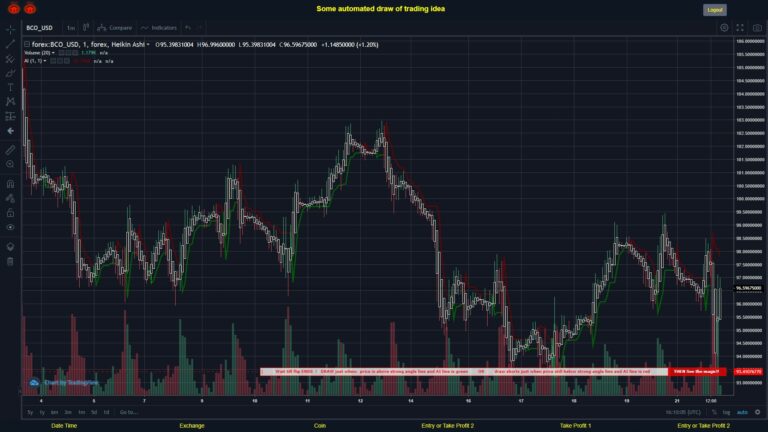Toggle log scale mode
The height and width of the screenshot is (432, 768).
[726, 412]
